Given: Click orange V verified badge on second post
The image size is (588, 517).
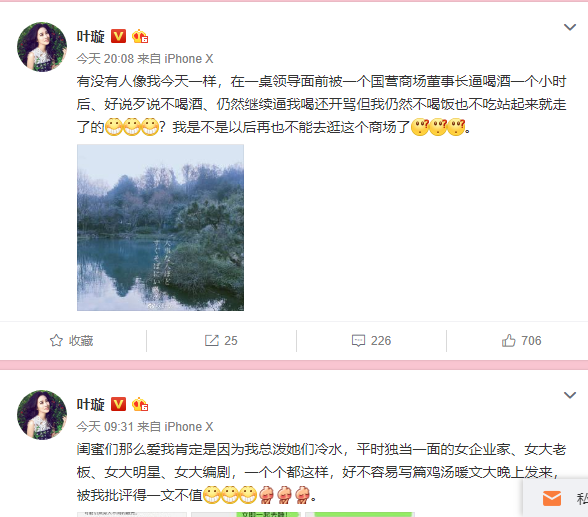Looking at the screenshot, I should click(118, 405).
